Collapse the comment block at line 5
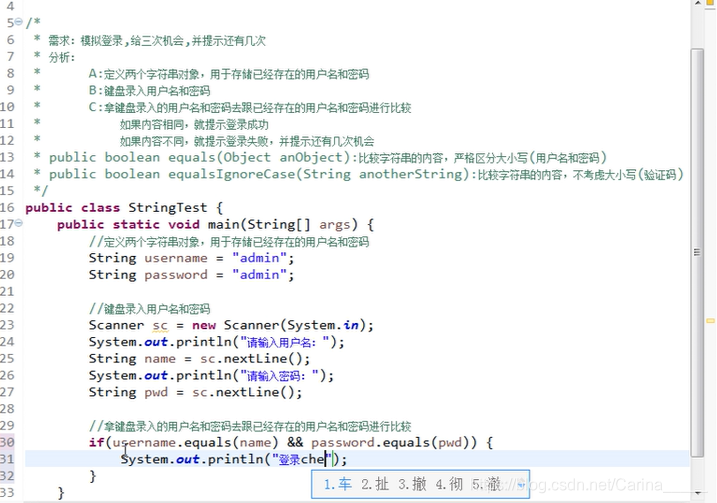Image resolution: width=717 pixels, height=503 pixels. click(19, 21)
